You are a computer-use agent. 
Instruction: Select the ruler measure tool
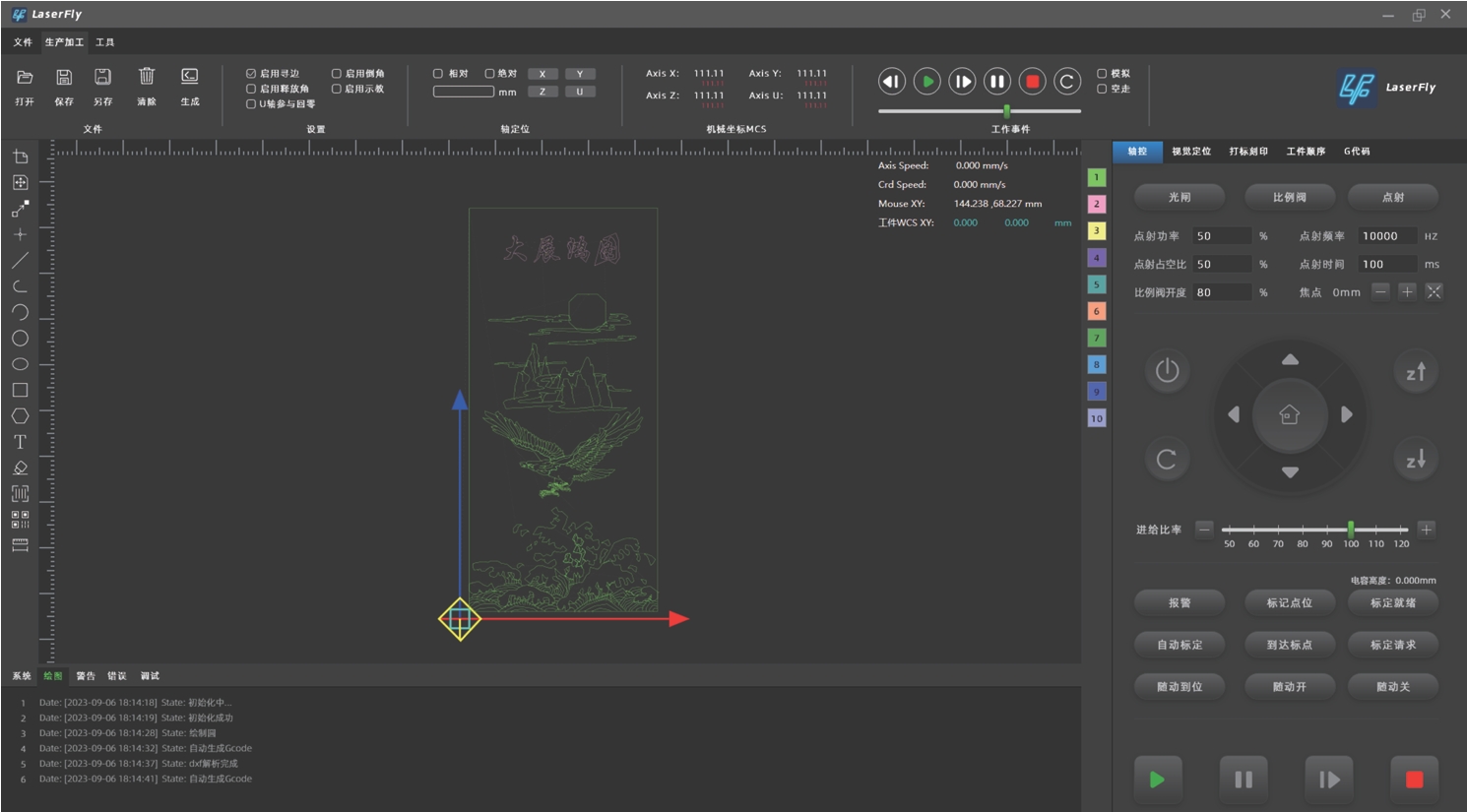[20, 545]
